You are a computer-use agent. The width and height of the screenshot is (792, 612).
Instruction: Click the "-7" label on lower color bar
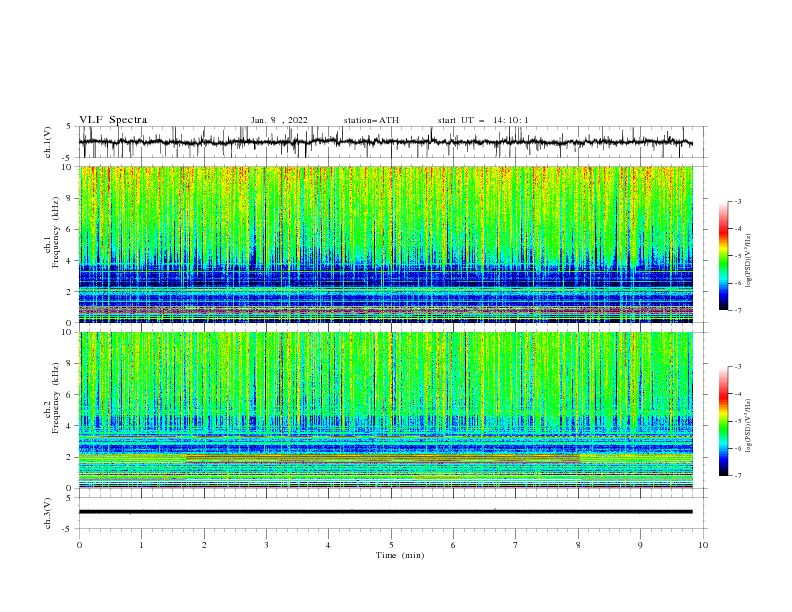click(x=738, y=476)
